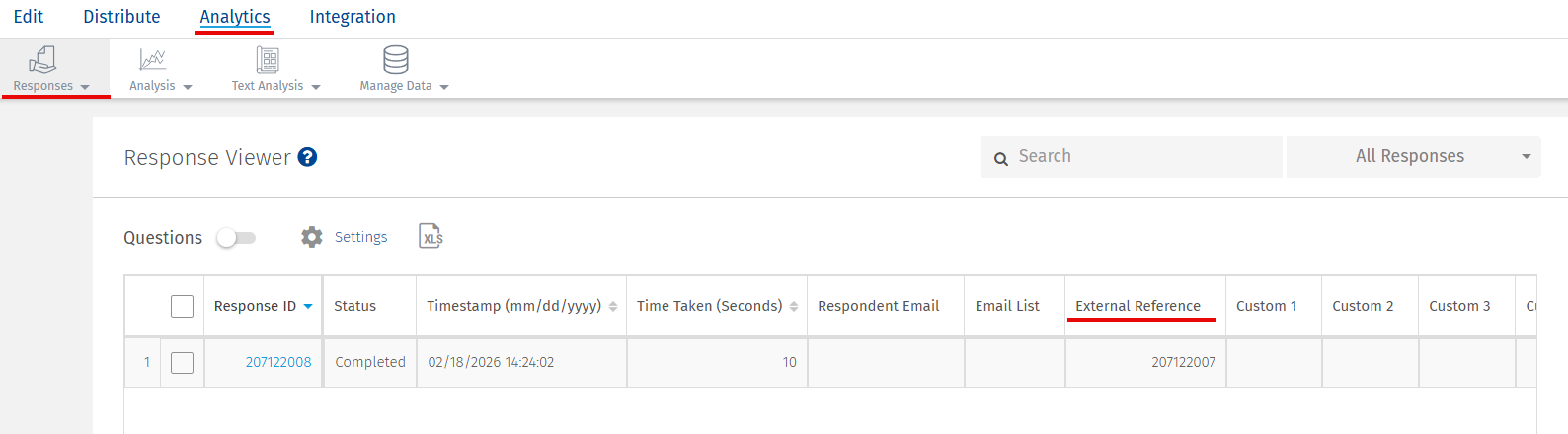Screen dimensions: 1568x434
Task: Open the Settings gear icon
Action: tap(312, 237)
